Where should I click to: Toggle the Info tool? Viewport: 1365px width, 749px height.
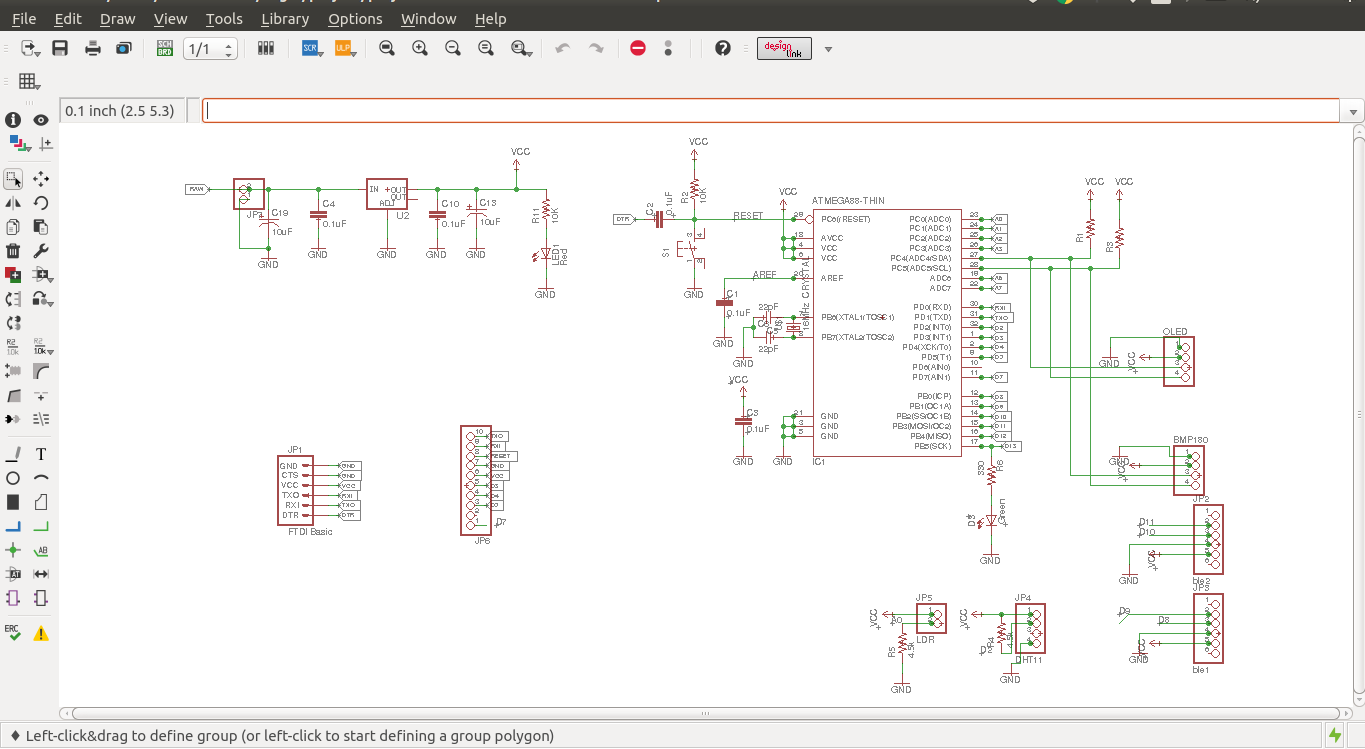pos(13,120)
